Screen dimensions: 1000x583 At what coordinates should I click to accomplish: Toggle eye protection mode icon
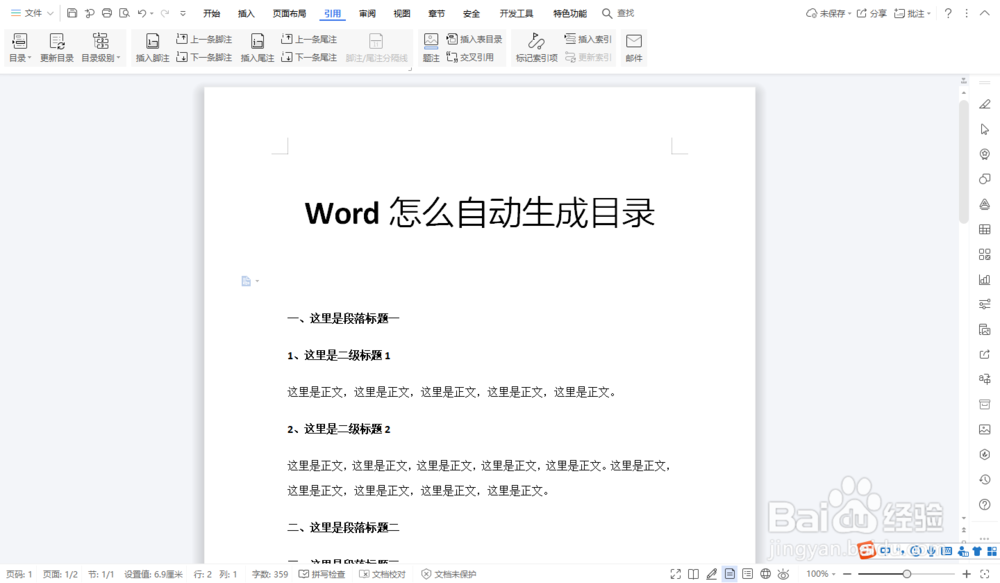click(x=783, y=574)
